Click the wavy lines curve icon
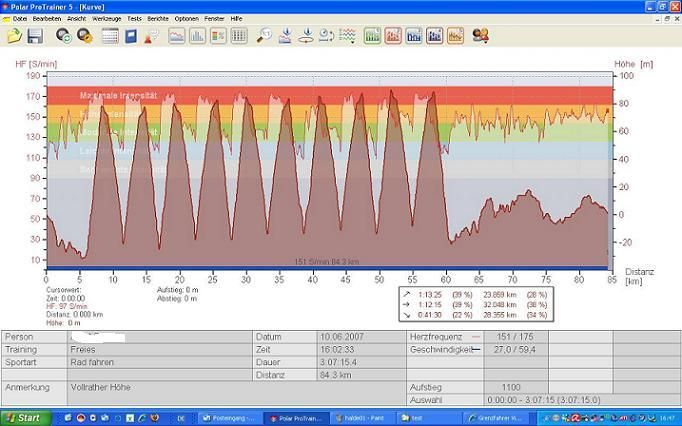Image resolution: width=682 pixels, height=426 pixels. 348,36
